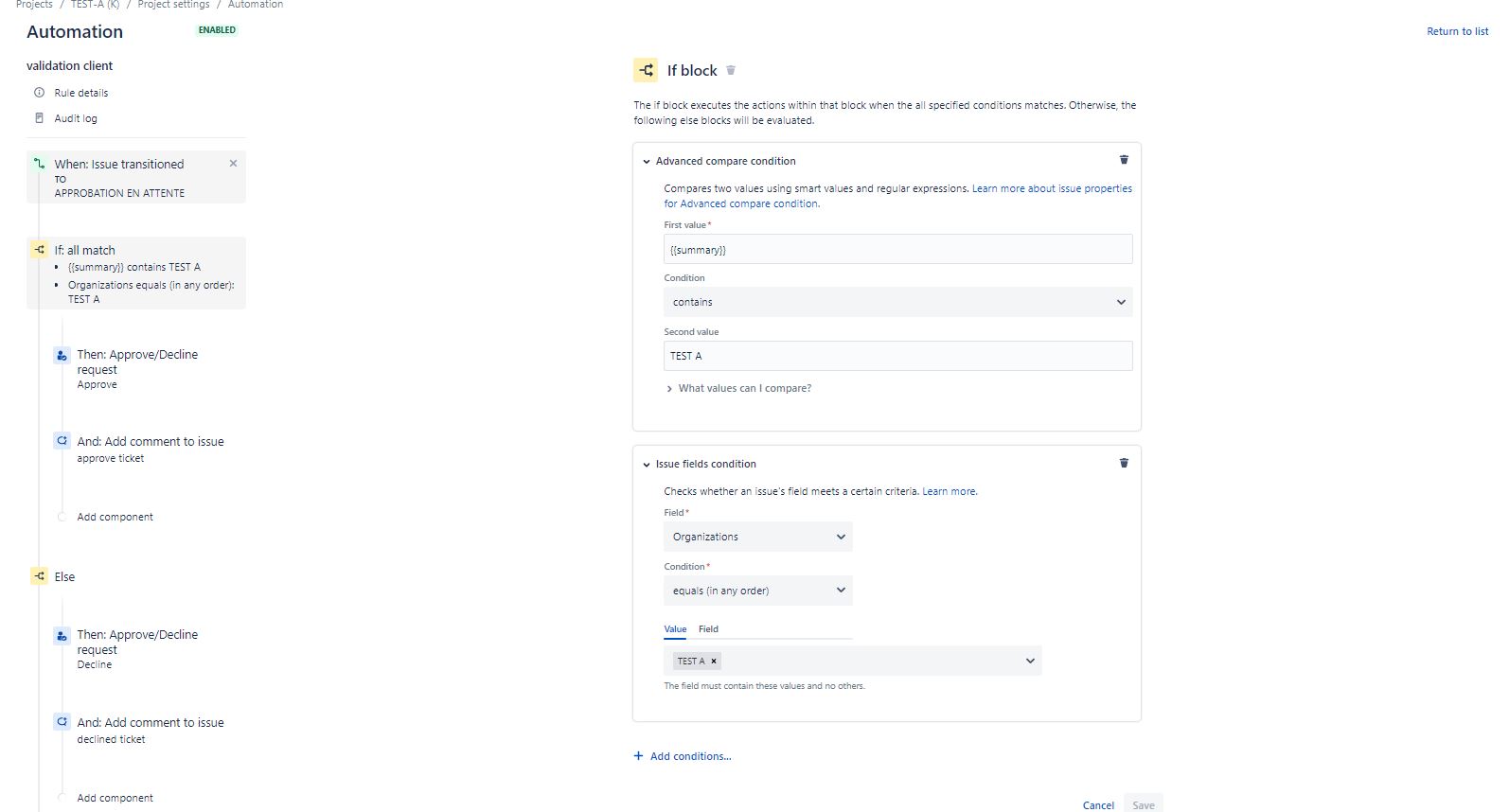Click the Decline request action icon
This screenshot has width=1509, height=812.
[x=62, y=635]
